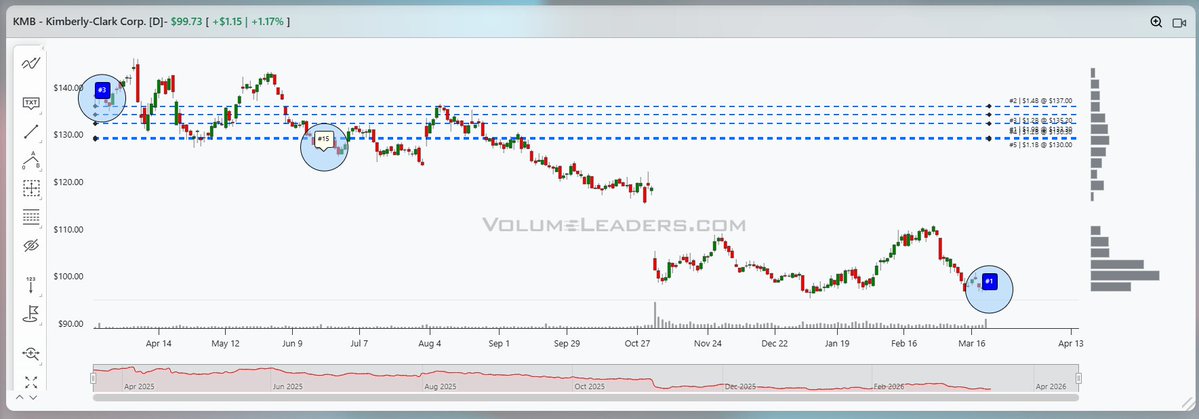Click the video camera icon in header
Image resolution: width=1199 pixels, height=419 pixels.
(1179, 22)
